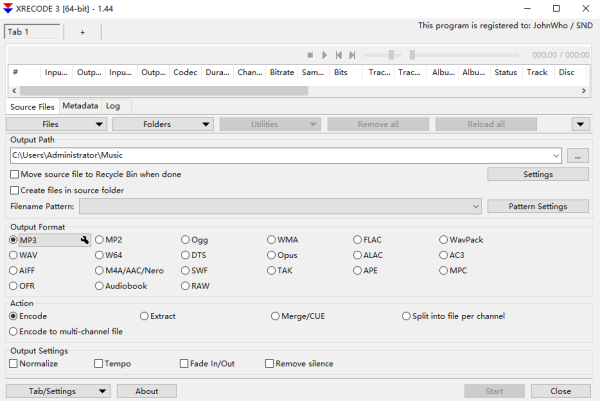The image size is (600, 401).
Task: Open the extra options arrow beside Reload all
Action: click(580, 124)
